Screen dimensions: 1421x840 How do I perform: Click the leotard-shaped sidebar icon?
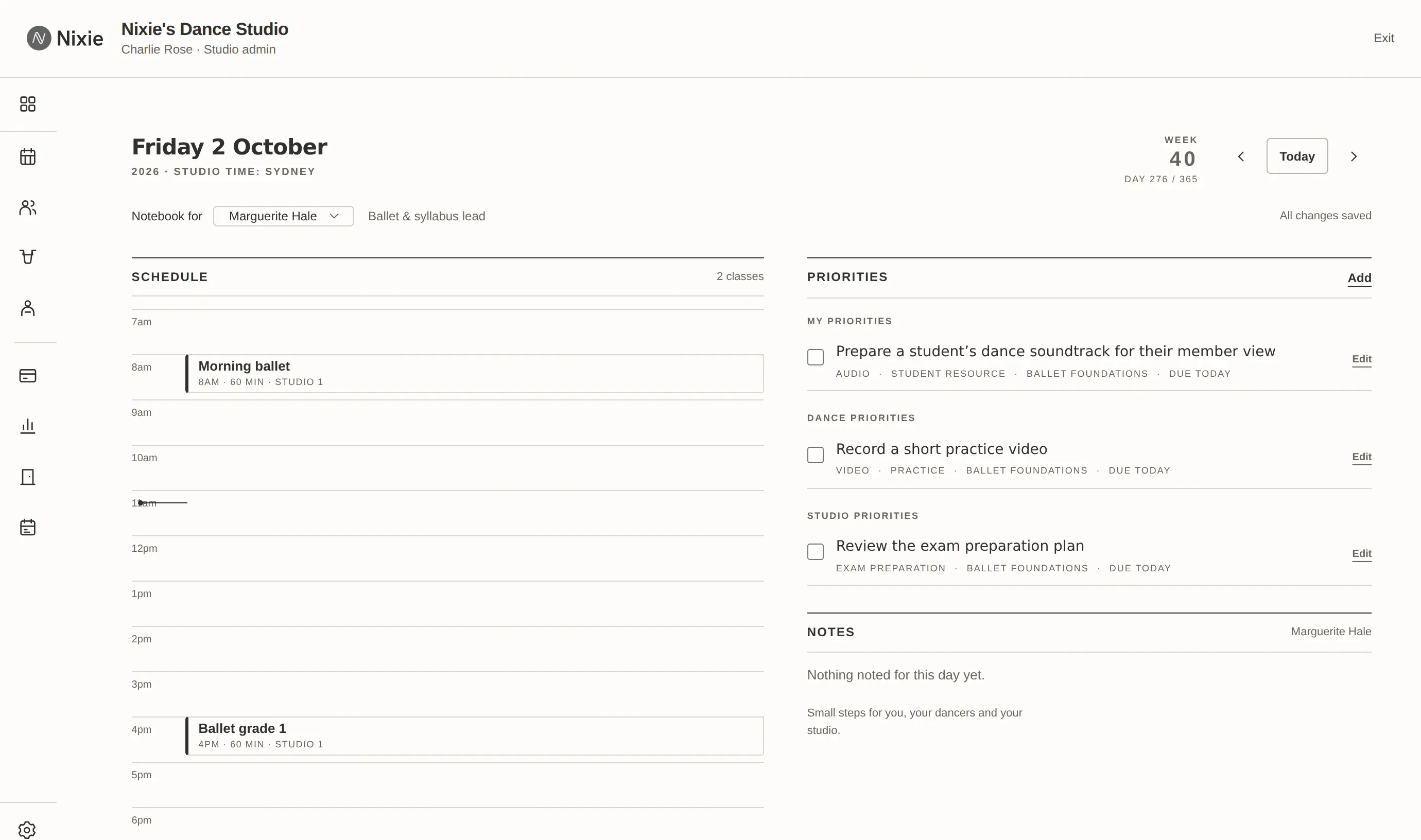pyautogui.click(x=28, y=257)
